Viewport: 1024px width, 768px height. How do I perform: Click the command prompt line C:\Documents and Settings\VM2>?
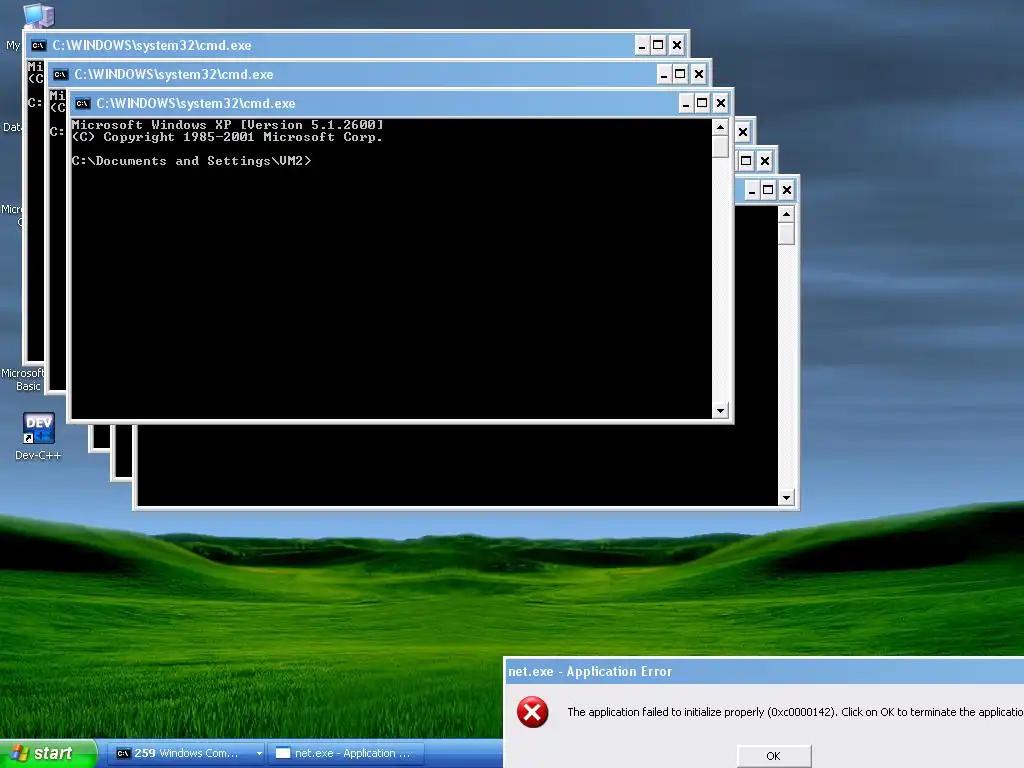tap(191, 161)
